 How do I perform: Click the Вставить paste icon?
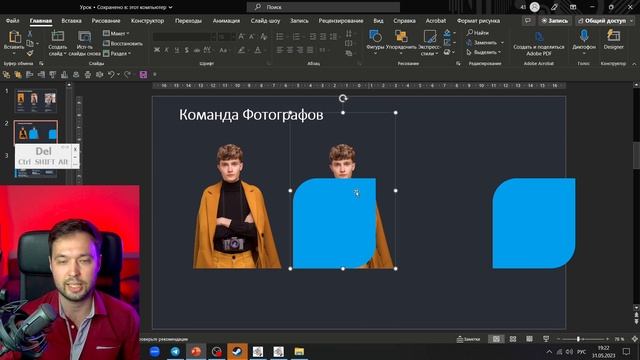point(14,37)
